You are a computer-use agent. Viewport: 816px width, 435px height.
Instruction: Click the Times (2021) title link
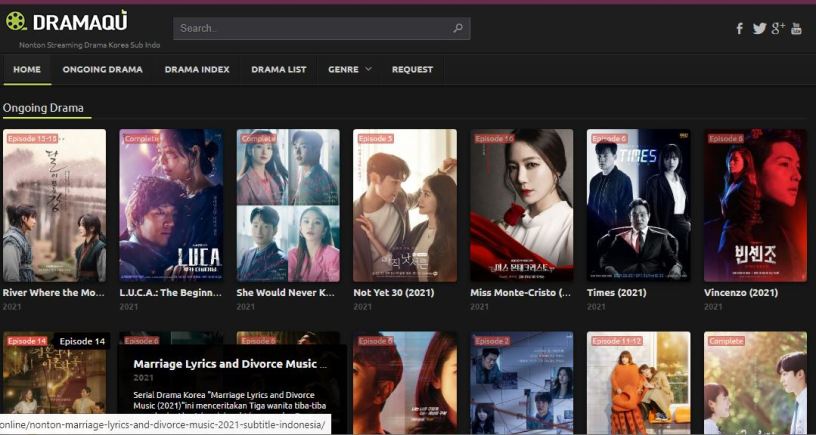coord(617,292)
